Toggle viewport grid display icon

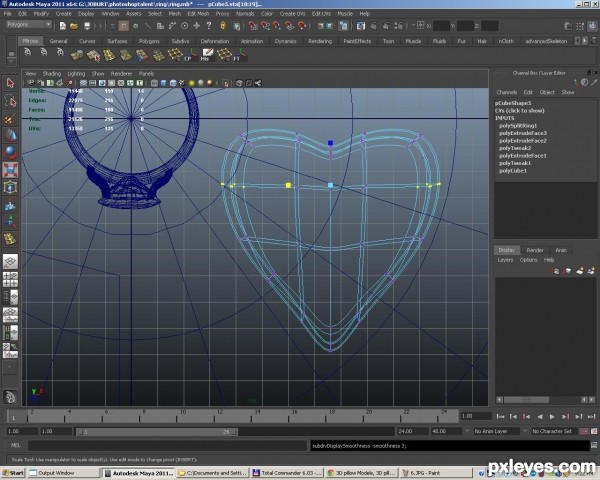pyautogui.click(x=83, y=83)
